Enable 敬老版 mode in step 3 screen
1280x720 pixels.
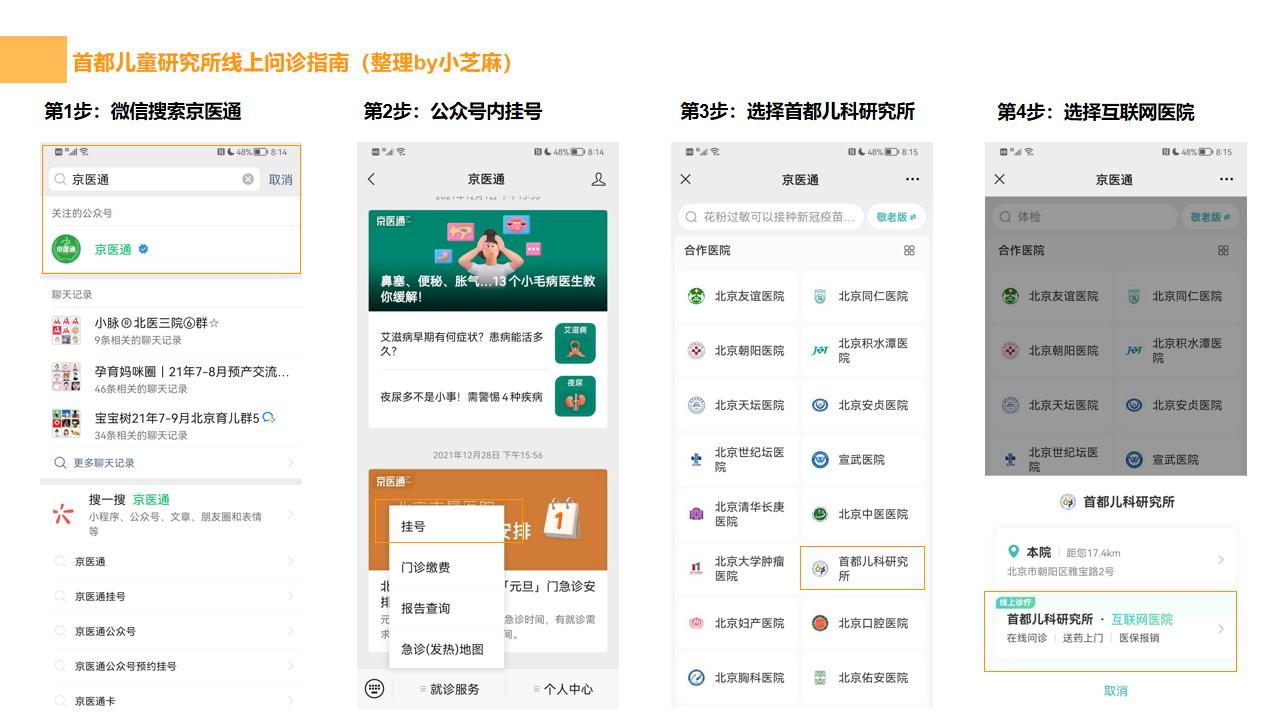pos(896,217)
